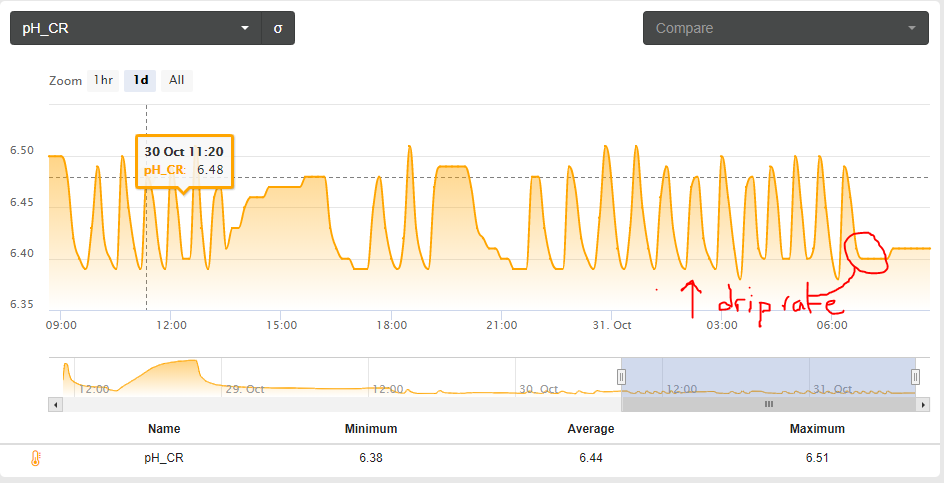
Task: Click the pH_CR name in the table
Action: (164, 458)
